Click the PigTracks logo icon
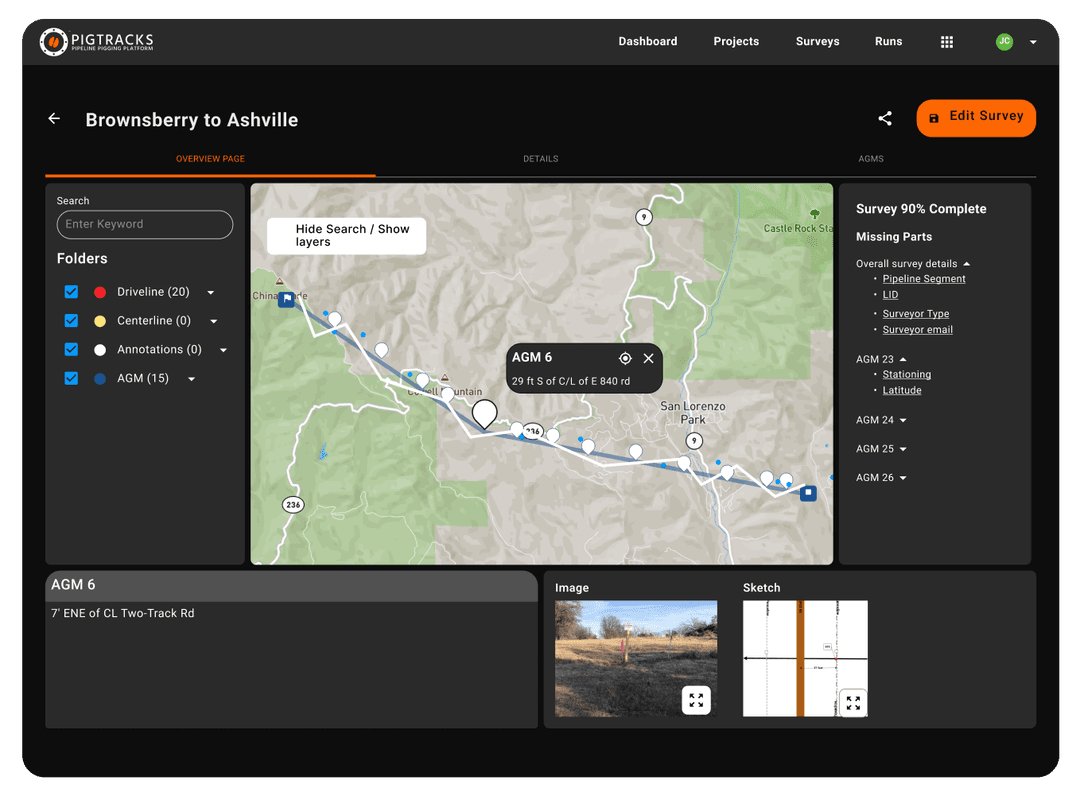The image size is (1080, 799). click(x=53, y=41)
